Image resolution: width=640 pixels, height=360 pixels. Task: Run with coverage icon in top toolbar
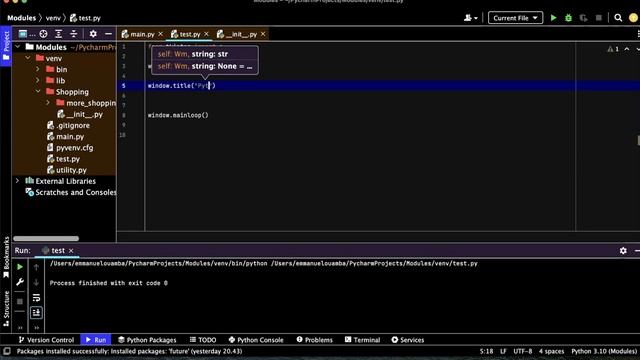pos(583,18)
